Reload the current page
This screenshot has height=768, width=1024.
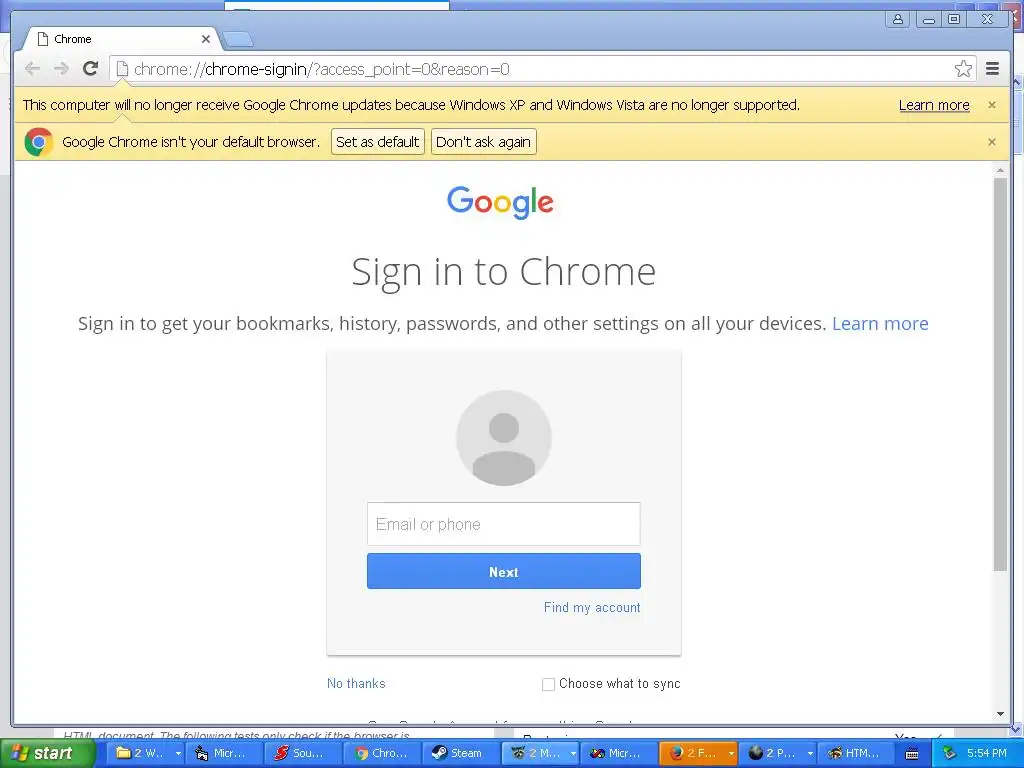tap(90, 69)
